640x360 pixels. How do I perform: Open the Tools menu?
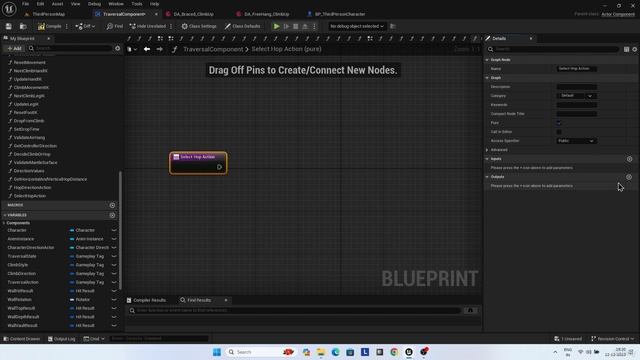pyautogui.click(x=137, y=4)
